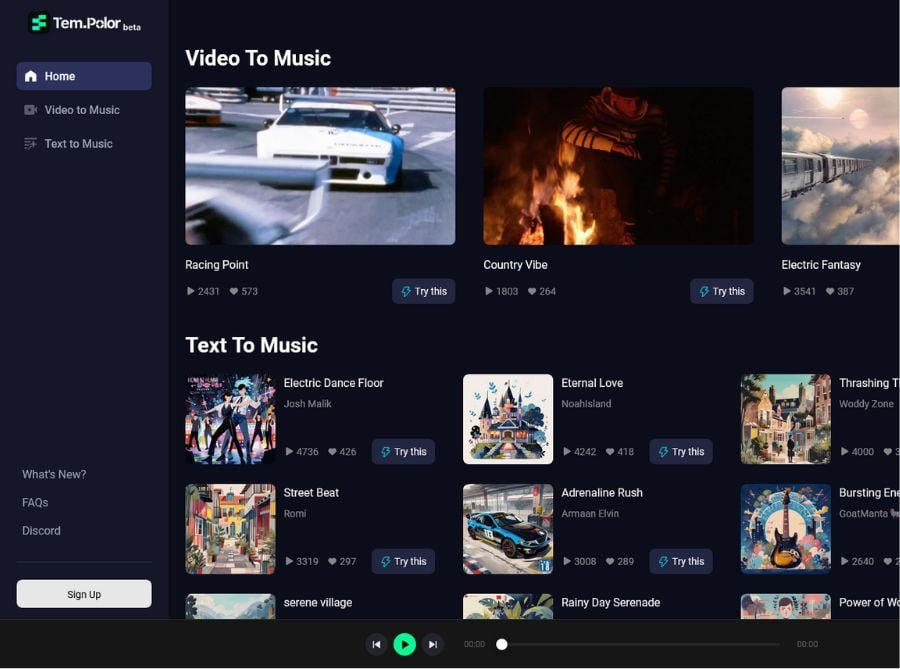Open Text to Music from sidebar

click(x=78, y=144)
